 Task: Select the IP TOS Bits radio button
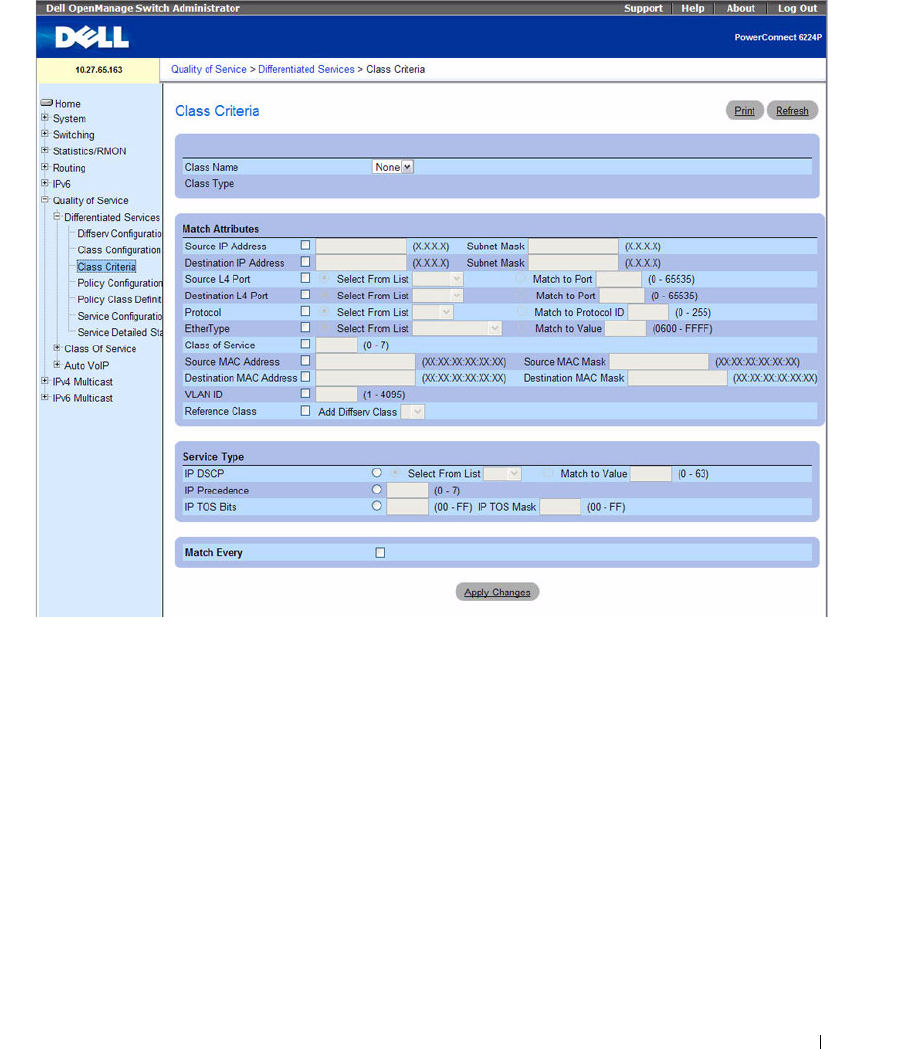point(377,506)
